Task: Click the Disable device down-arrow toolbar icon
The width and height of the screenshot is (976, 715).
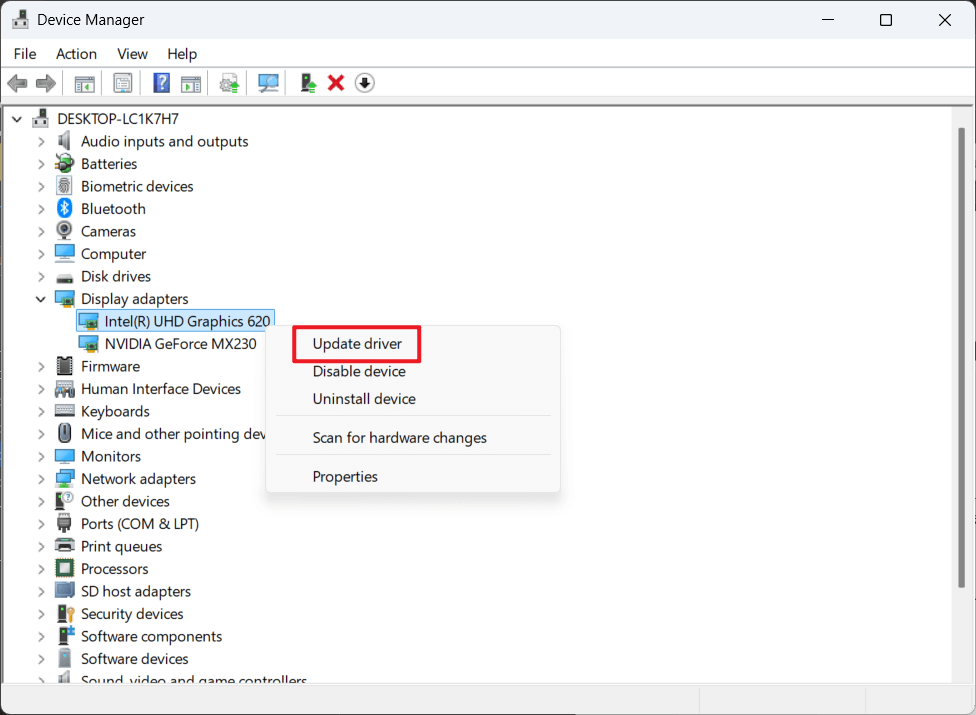Action: point(364,82)
